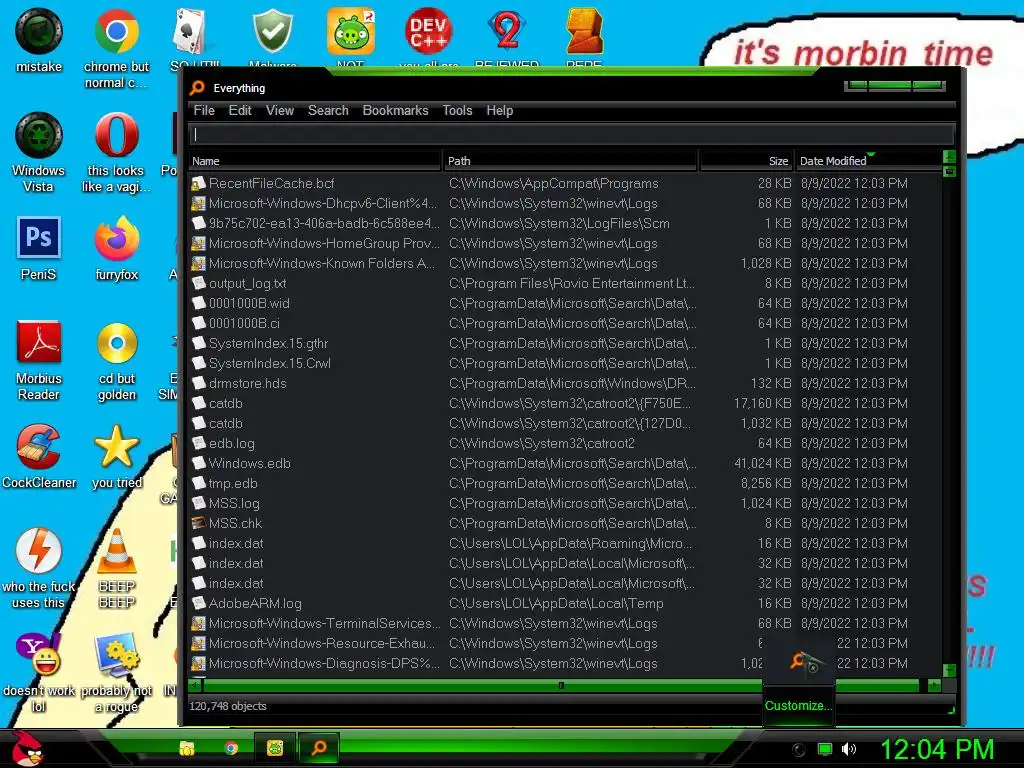Open the Edit menu
1024x768 pixels.
[240, 110]
